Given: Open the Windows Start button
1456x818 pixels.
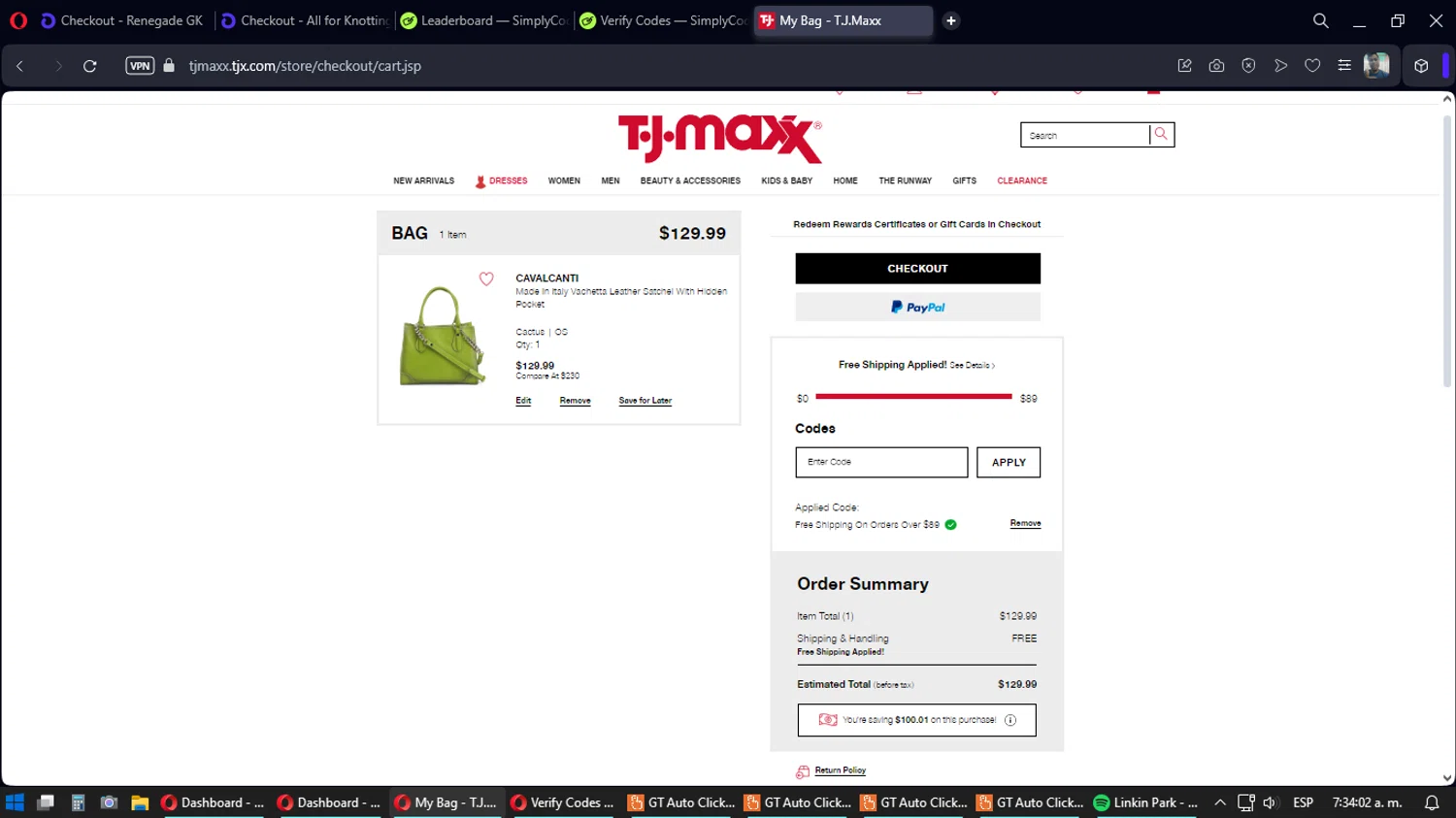Looking at the screenshot, I should point(15,802).
